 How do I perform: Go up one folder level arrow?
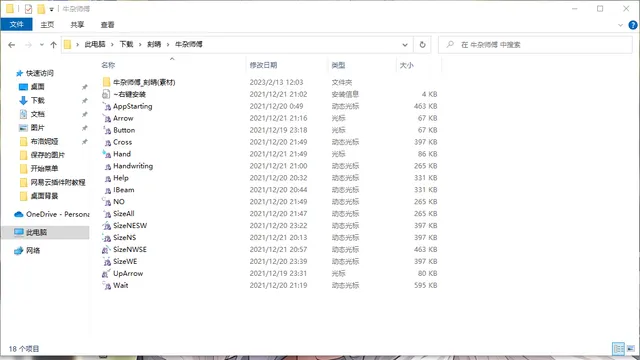tap(53, 45)
